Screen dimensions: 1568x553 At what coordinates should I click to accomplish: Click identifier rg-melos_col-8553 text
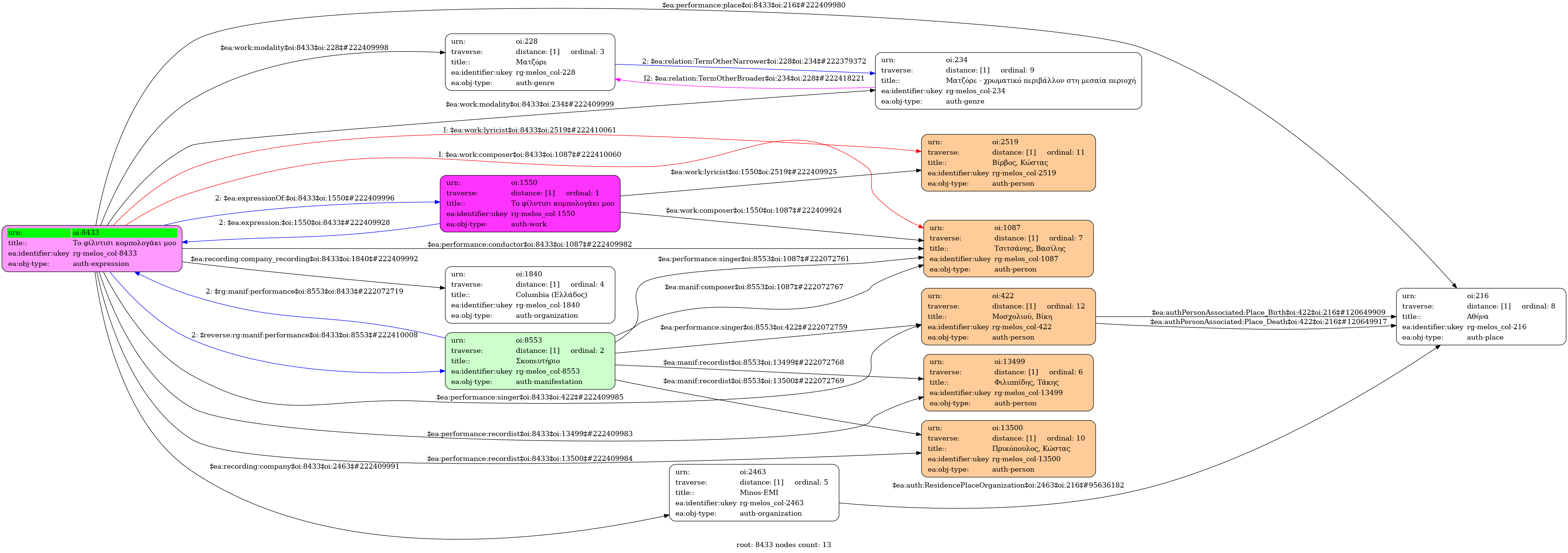coord(548,372)
